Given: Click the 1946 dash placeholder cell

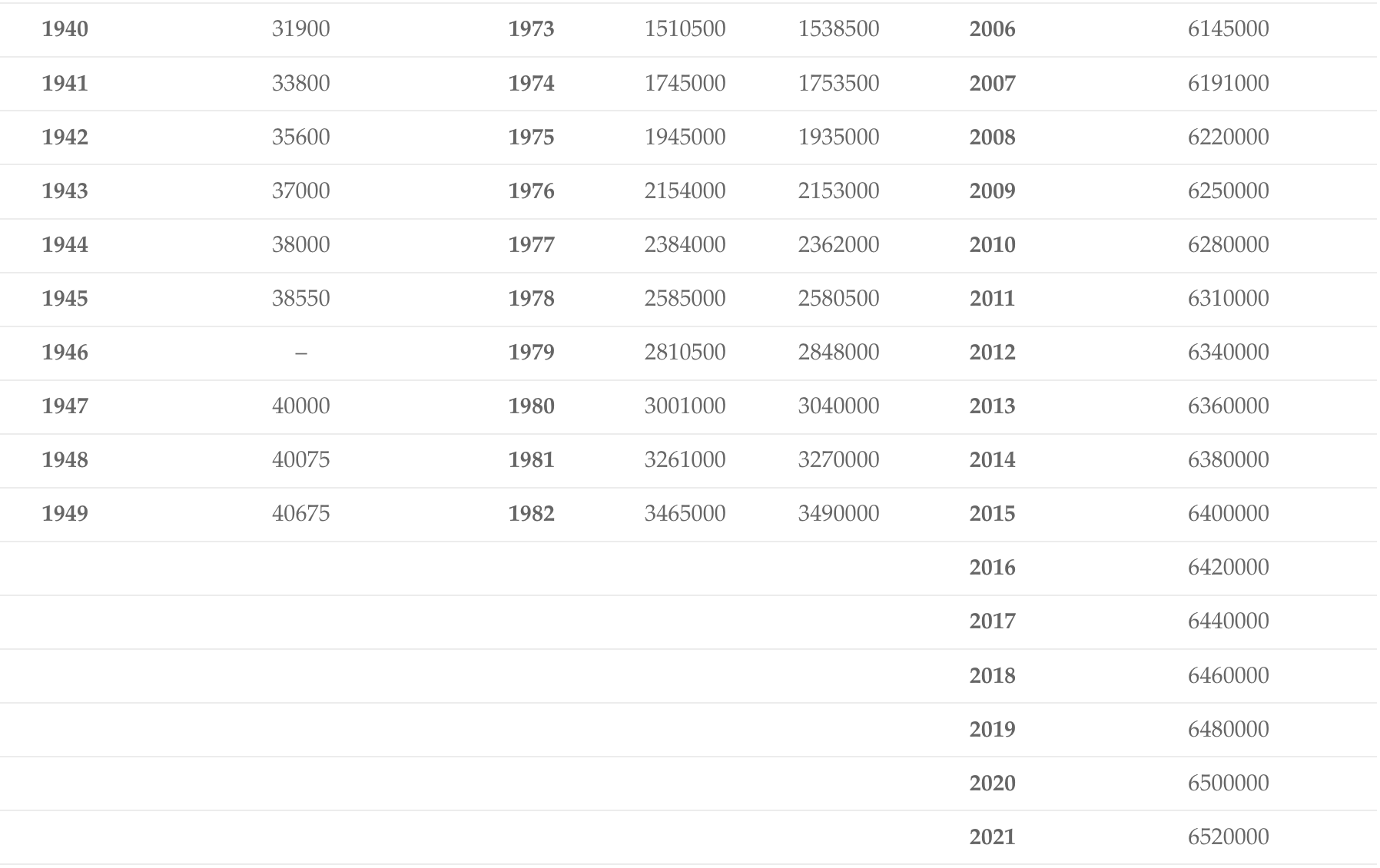Looking at the screenshot, I should (300, 353).
